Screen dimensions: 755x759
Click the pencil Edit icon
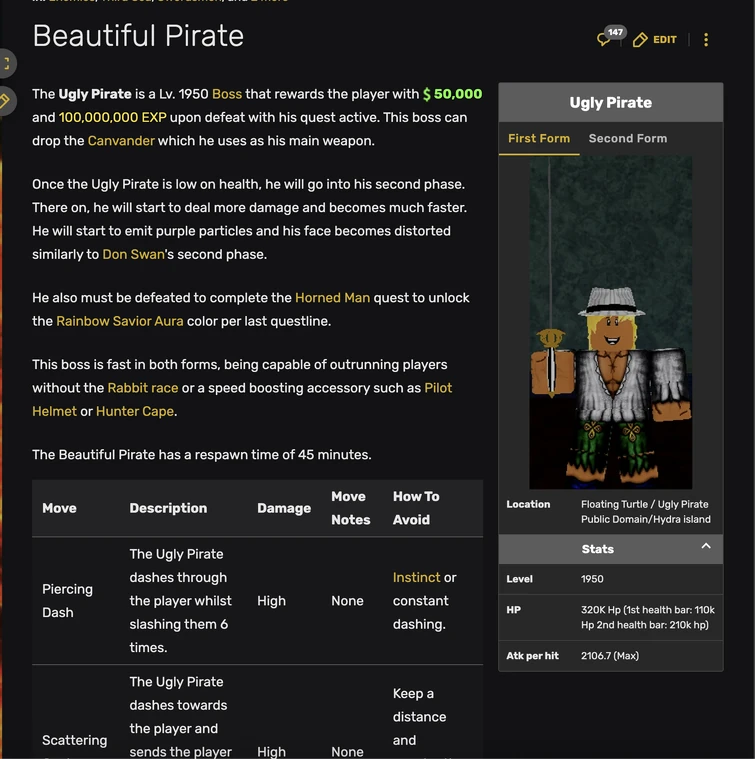pyautogui.click(x=640, y=40)
